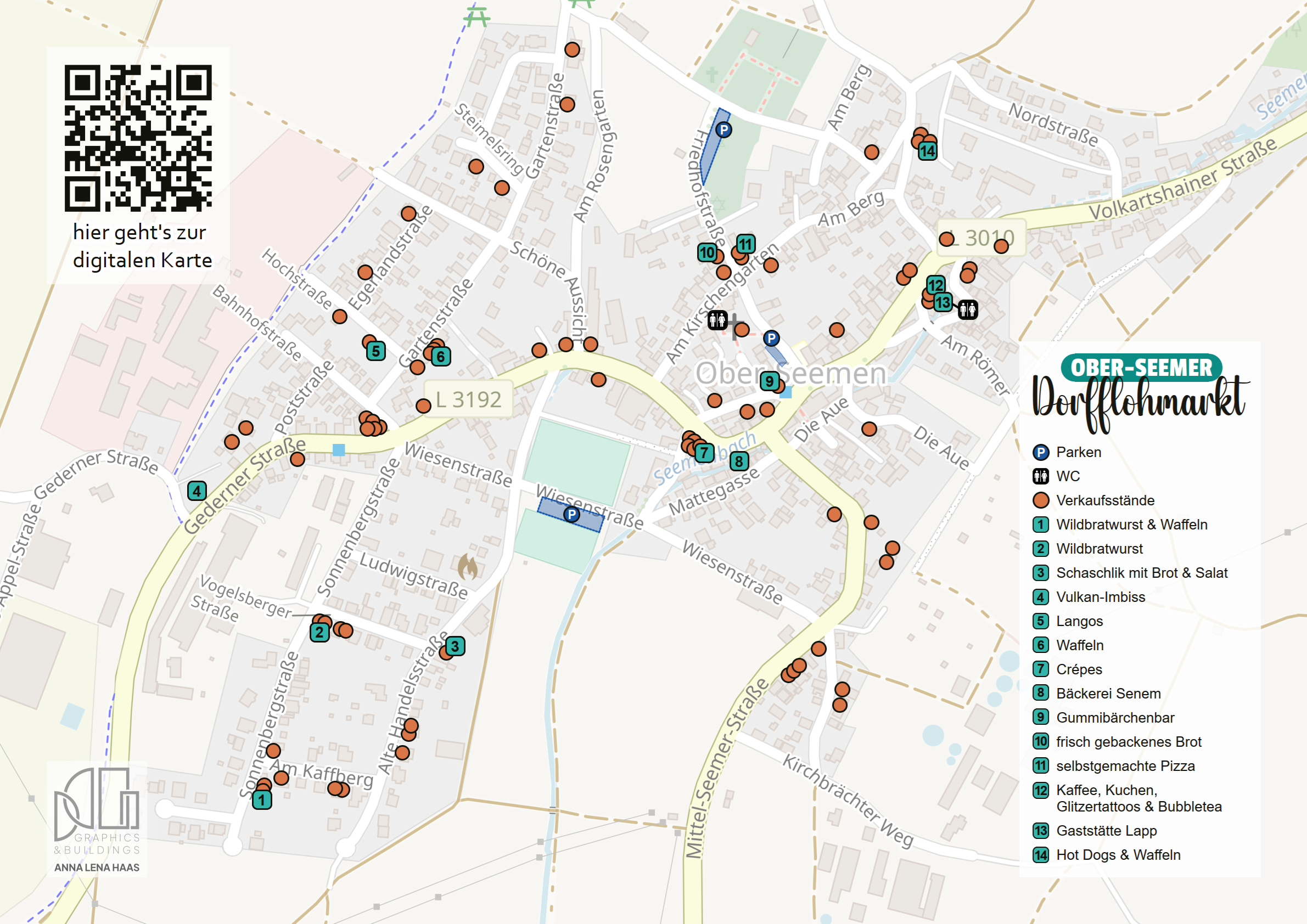
Task: Click the WC icon near Am Kirschengarten
Action: (717, 320)
